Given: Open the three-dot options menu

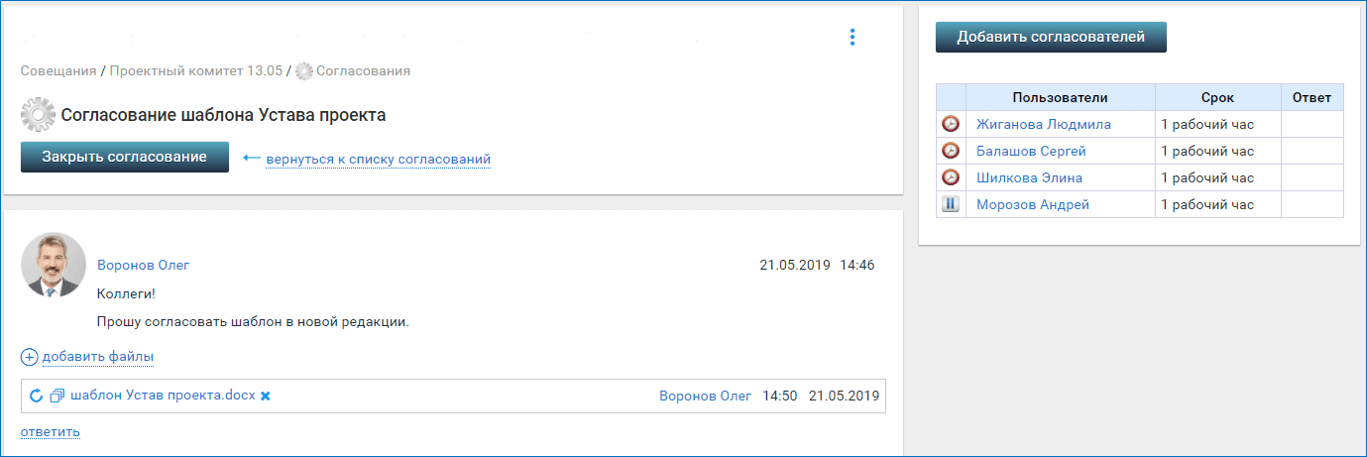Looking at the screenshot, I should click(x=852, y=37).
